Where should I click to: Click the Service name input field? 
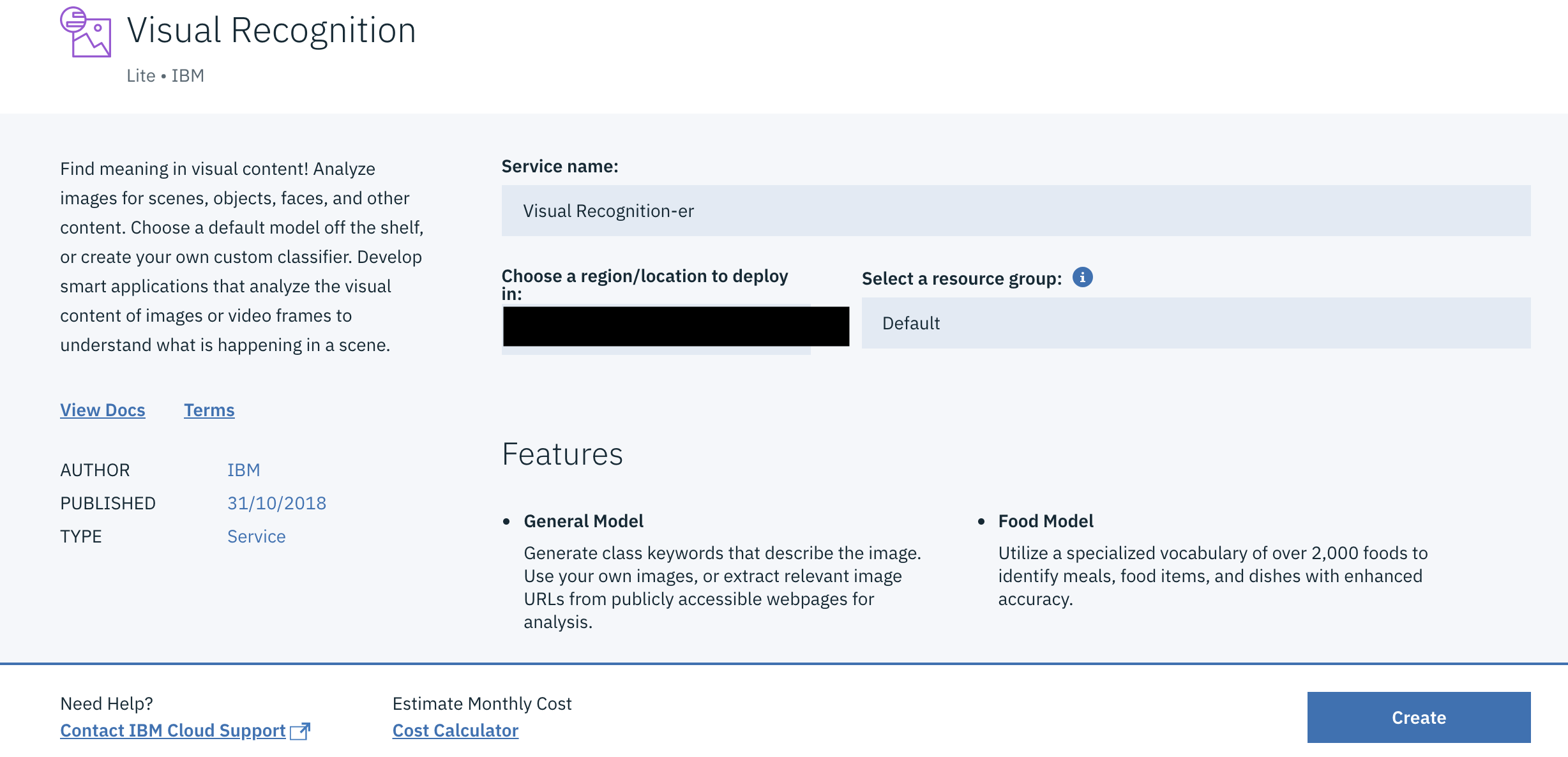1015,211
